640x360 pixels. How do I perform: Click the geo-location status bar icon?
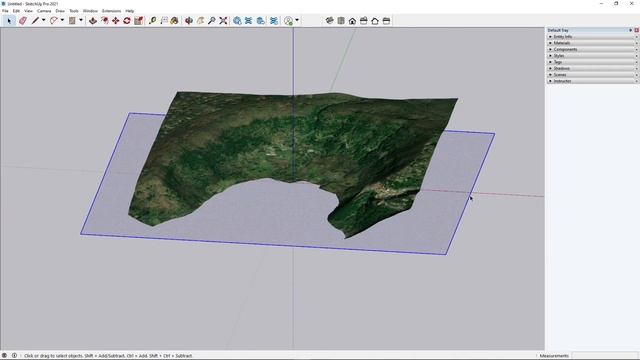4,356
